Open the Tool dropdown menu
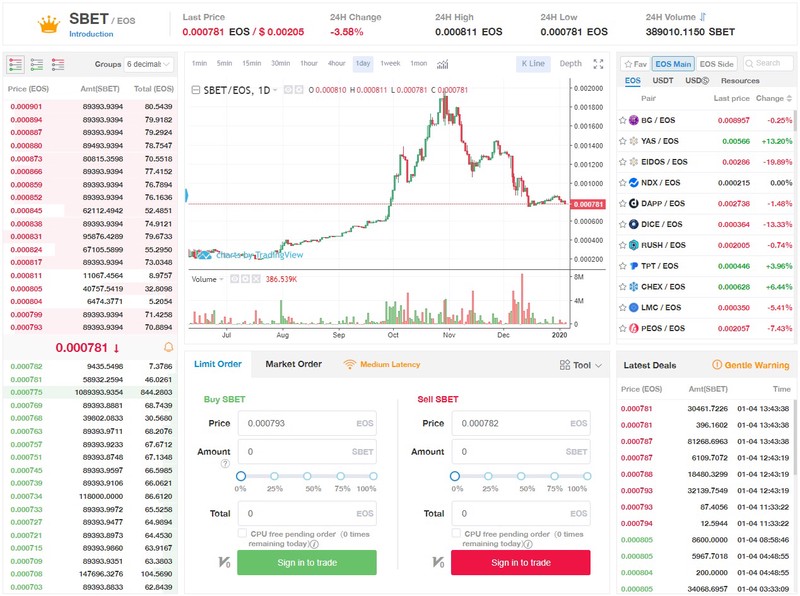Screen dimensions: 800x596 coord(581,365)
